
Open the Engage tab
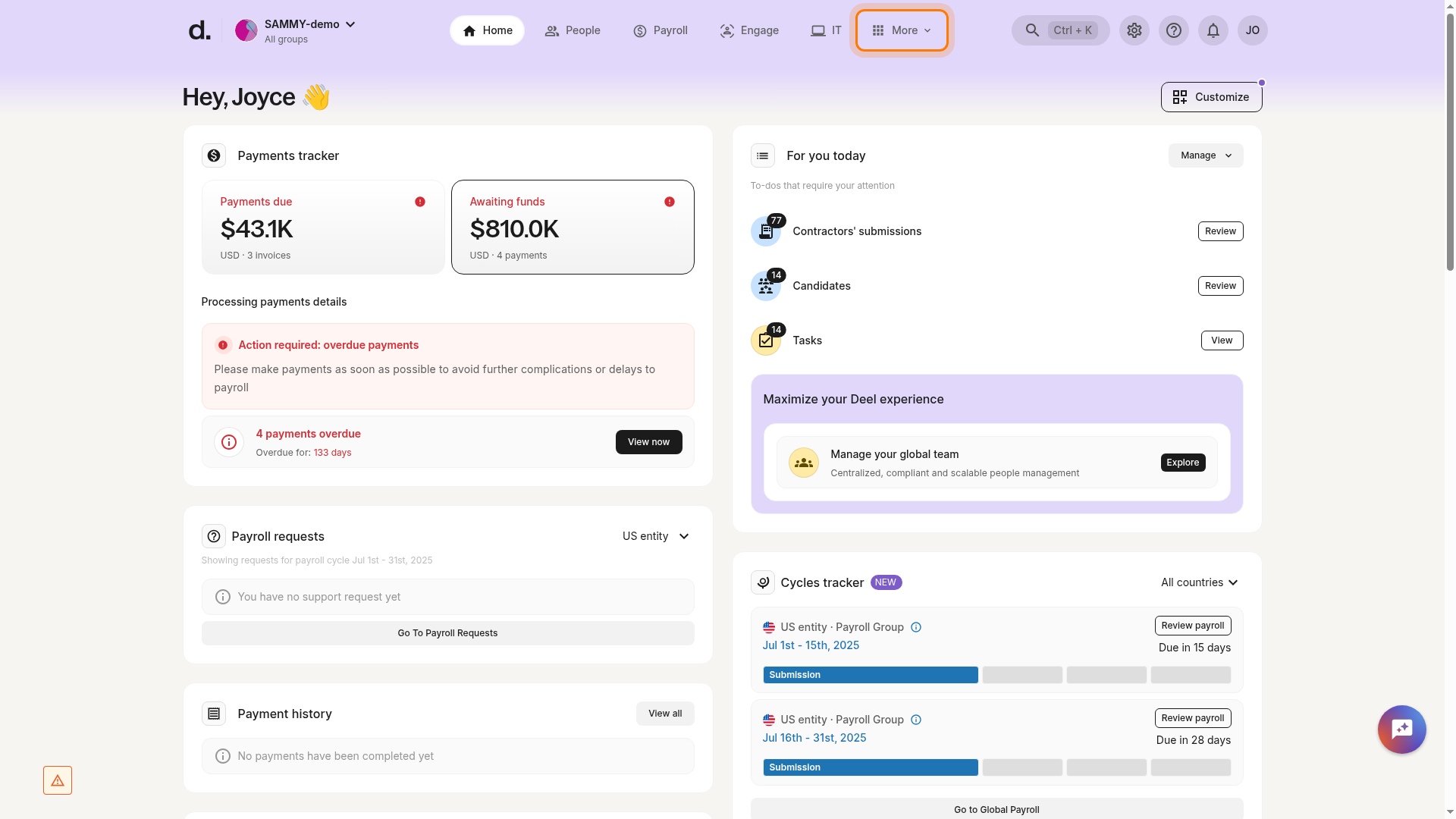(x=749, y=30)
